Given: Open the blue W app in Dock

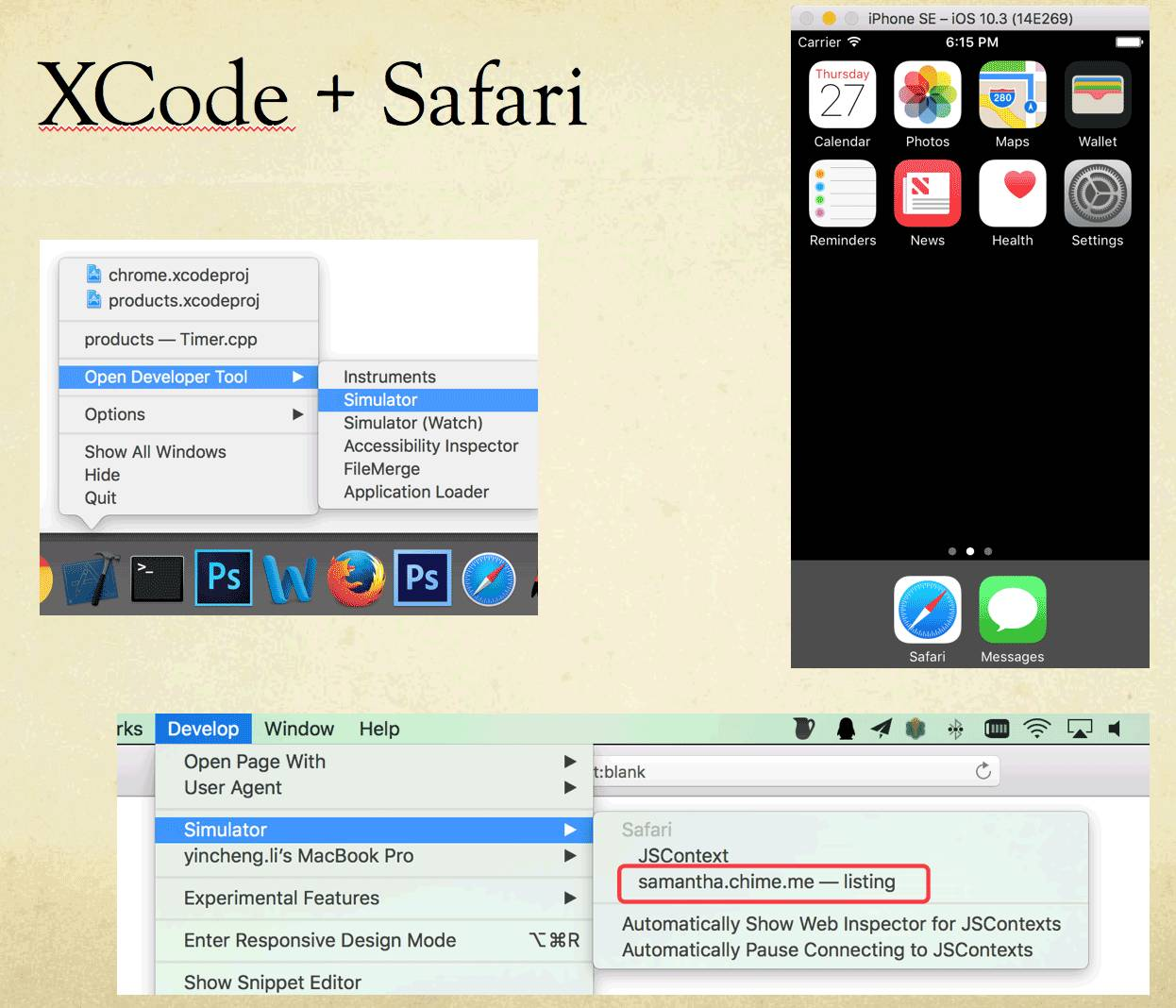Looking at the screenshot, I should (x=289, y=578).
